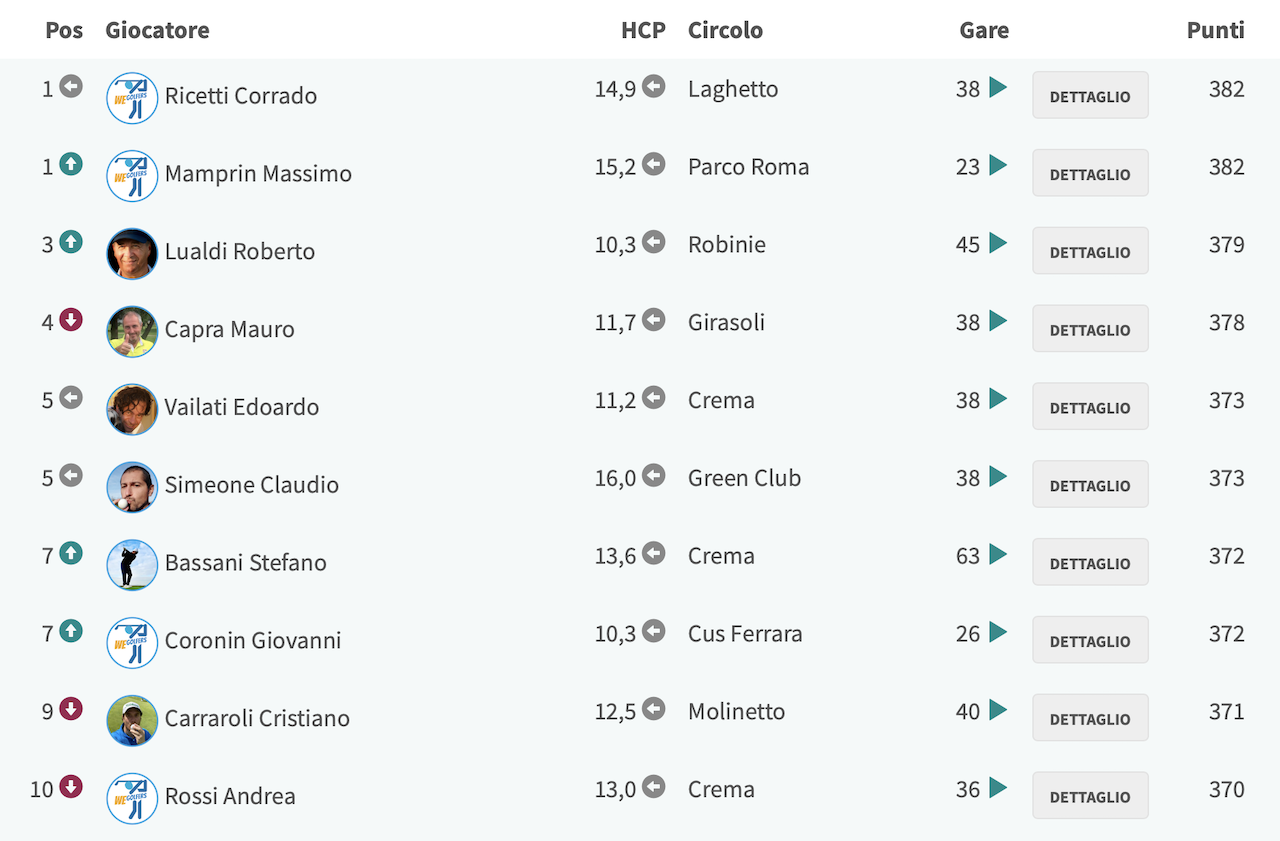Sort the table by HCP column header

pos(643,30)
